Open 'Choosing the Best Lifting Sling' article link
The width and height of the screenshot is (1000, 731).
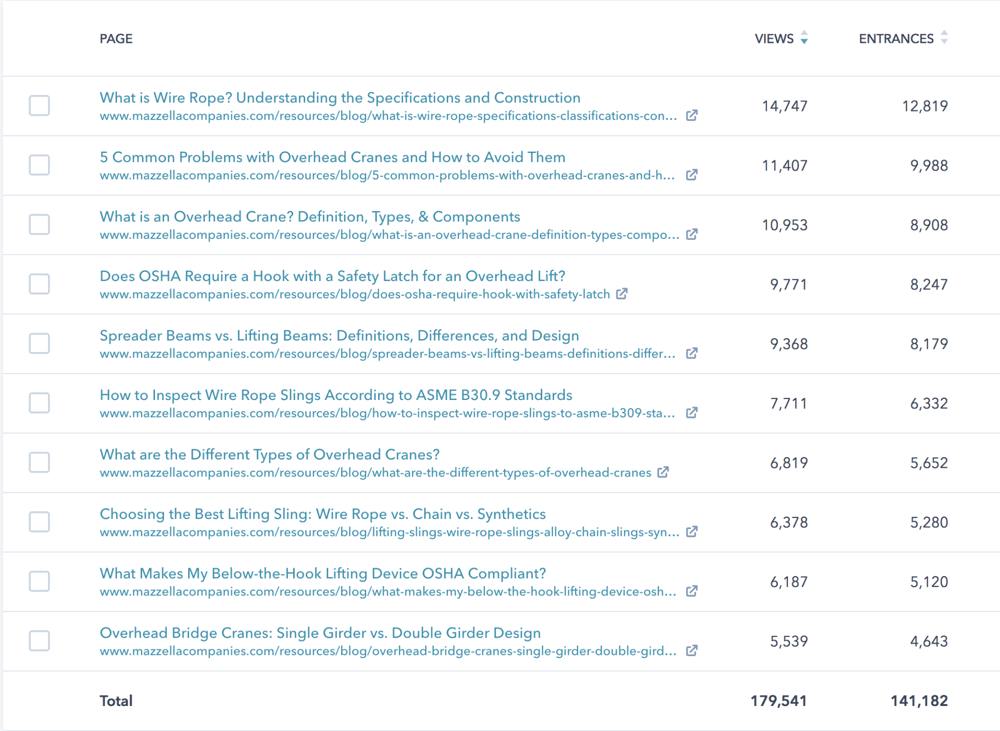tap(322, 514)
